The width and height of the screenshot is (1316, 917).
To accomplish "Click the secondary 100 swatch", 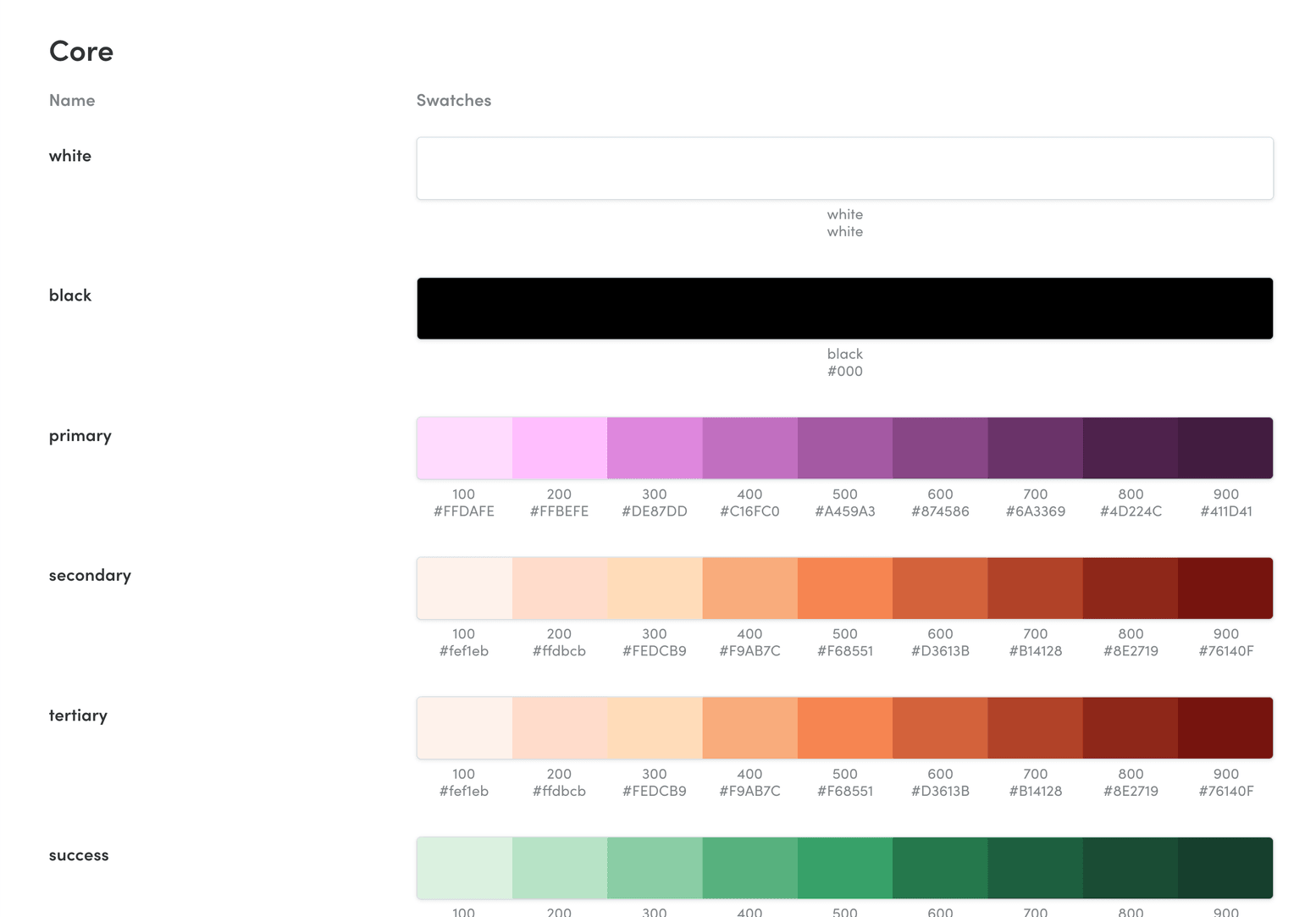I will pos(464,588).
